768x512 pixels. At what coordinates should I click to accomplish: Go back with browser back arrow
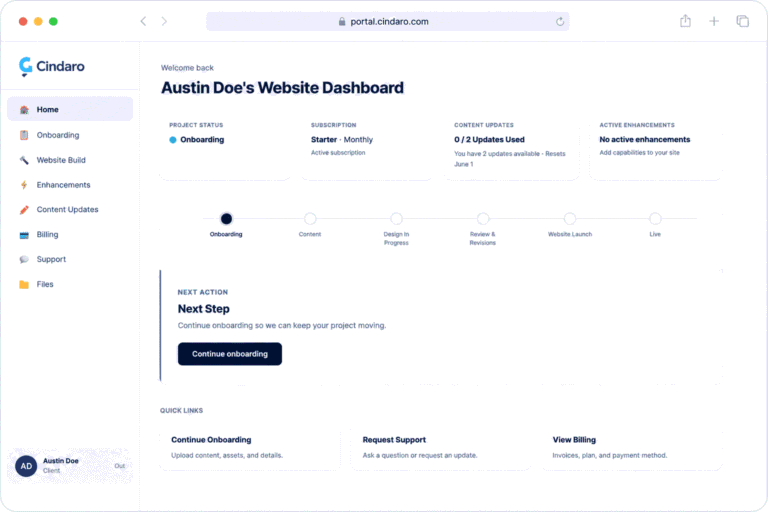pyautogui.click(x=143, y=21)
